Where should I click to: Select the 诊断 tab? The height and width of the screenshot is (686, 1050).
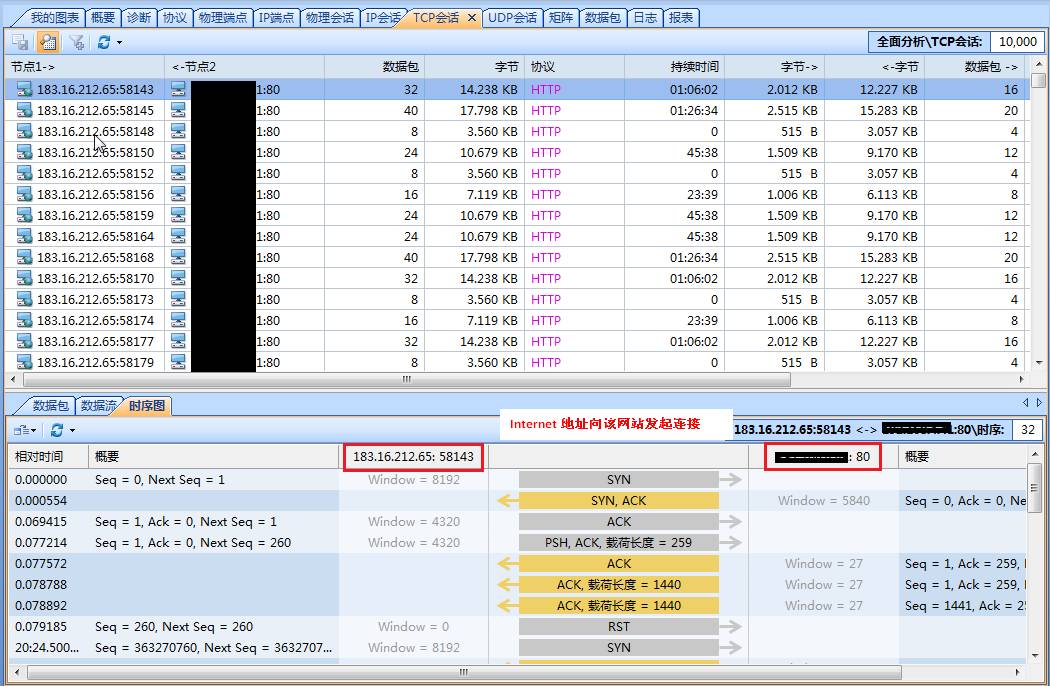139,18
